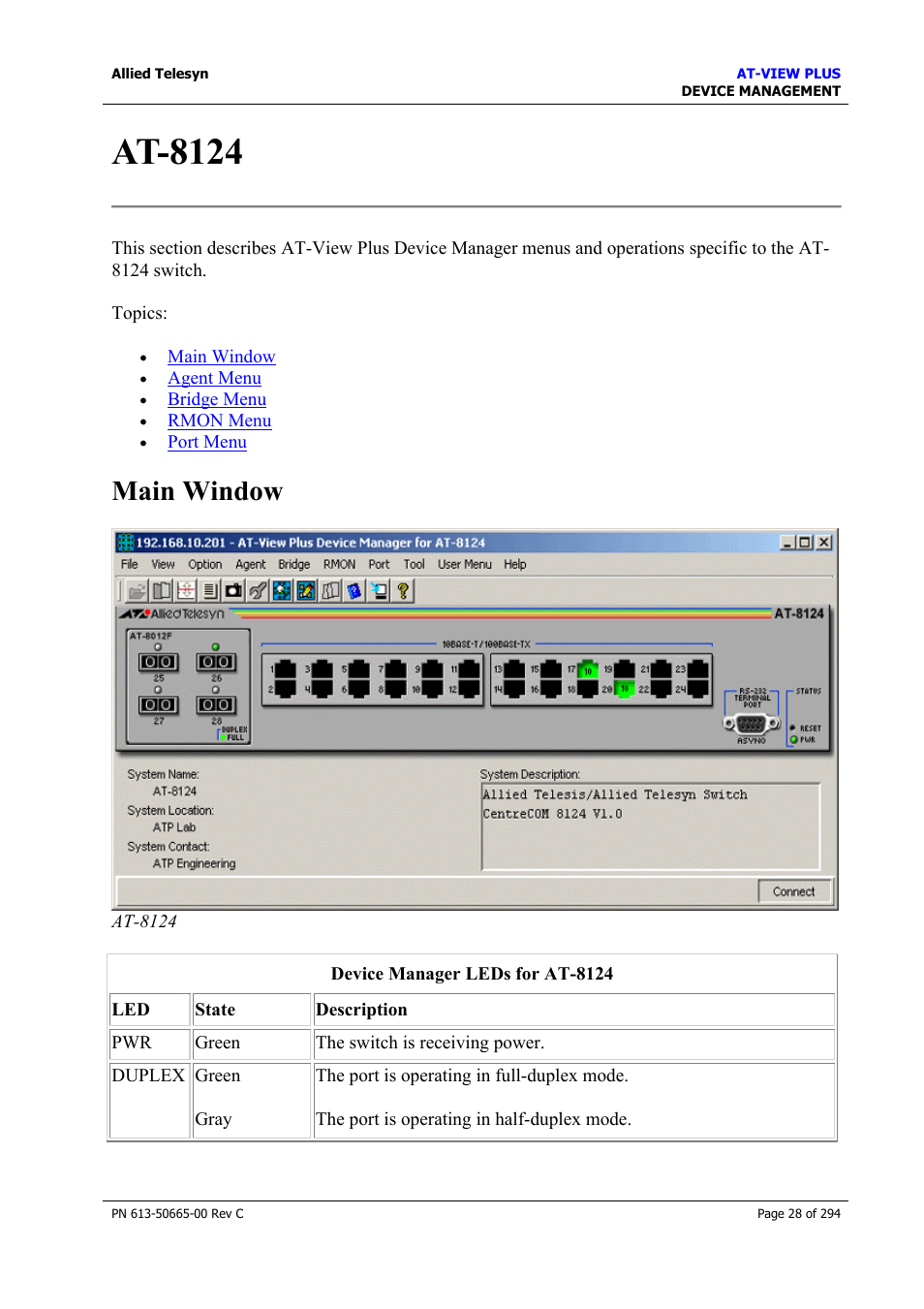
Task: Select port 12 on the switch panel
Action: (470, 689)
